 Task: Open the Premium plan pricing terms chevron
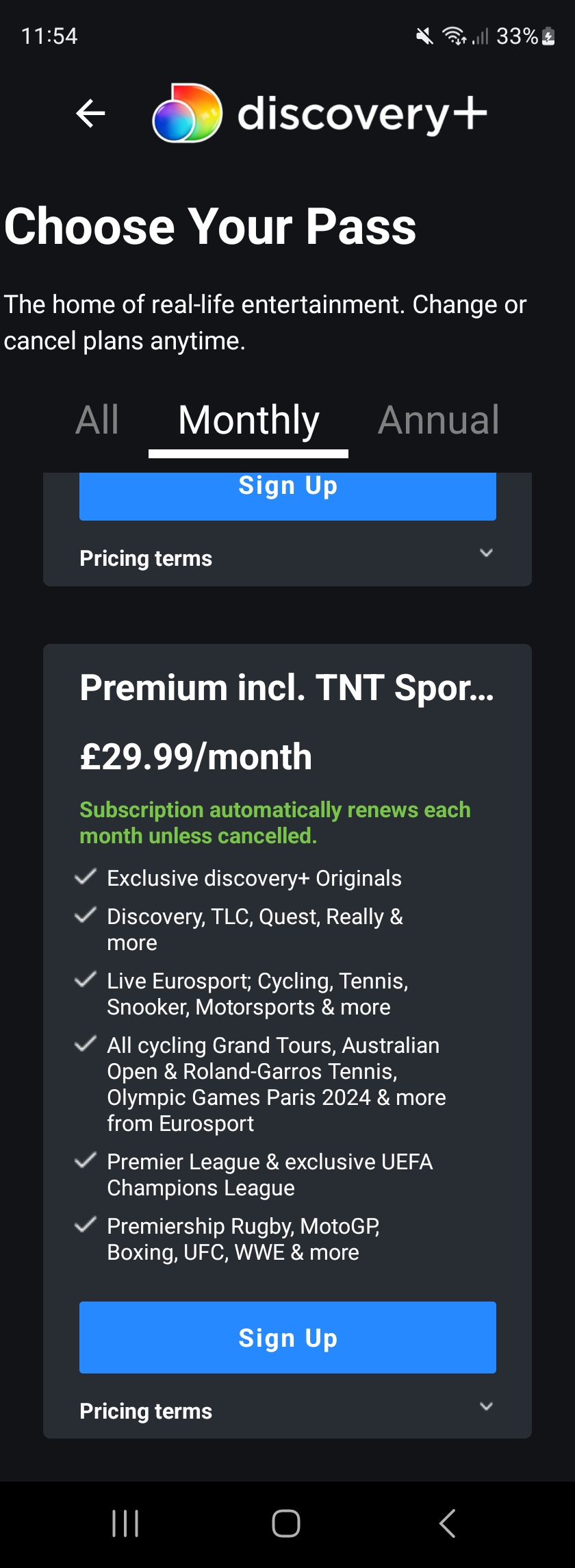[486, 1406]
